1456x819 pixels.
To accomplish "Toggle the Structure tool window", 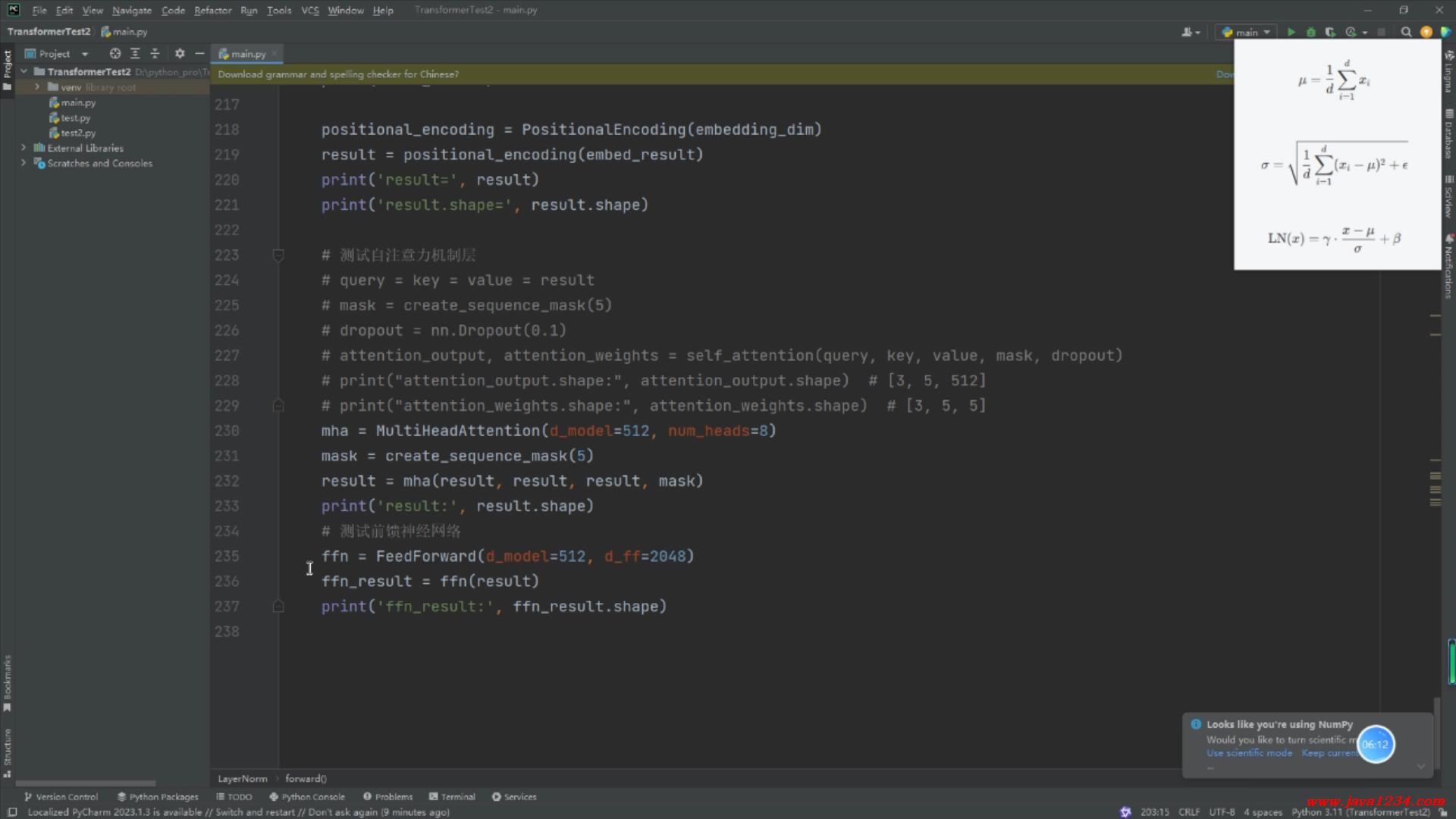I will [x=8, y=752].
